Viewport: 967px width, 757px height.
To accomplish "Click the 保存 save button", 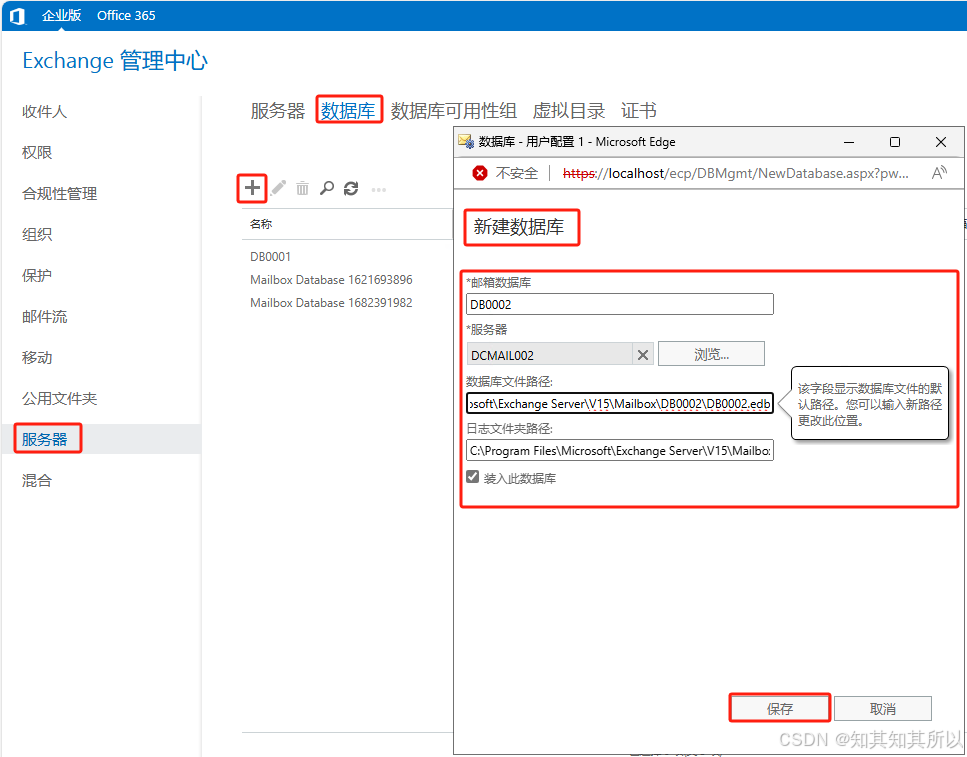I will [x=780, y=708].
